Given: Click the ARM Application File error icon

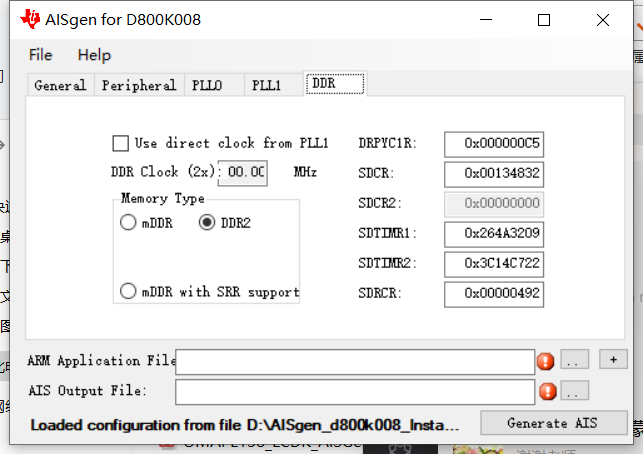Looking at the screenshot, I should click(545, 361).
